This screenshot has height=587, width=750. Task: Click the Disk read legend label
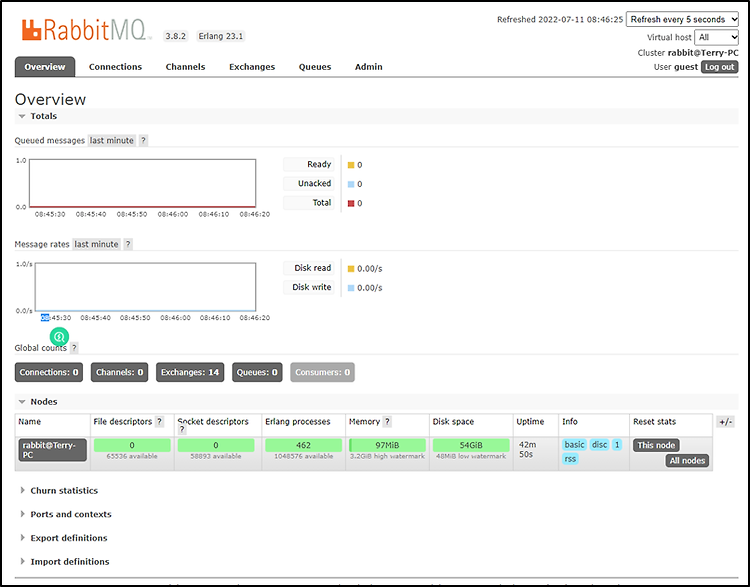[x=309, y=268]
